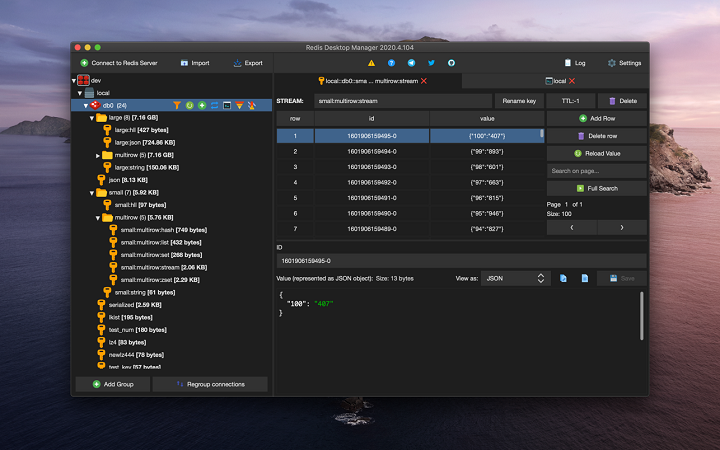Click the Reload Value button
This screenshot has height=450, width=720.
tap(596, 153)
